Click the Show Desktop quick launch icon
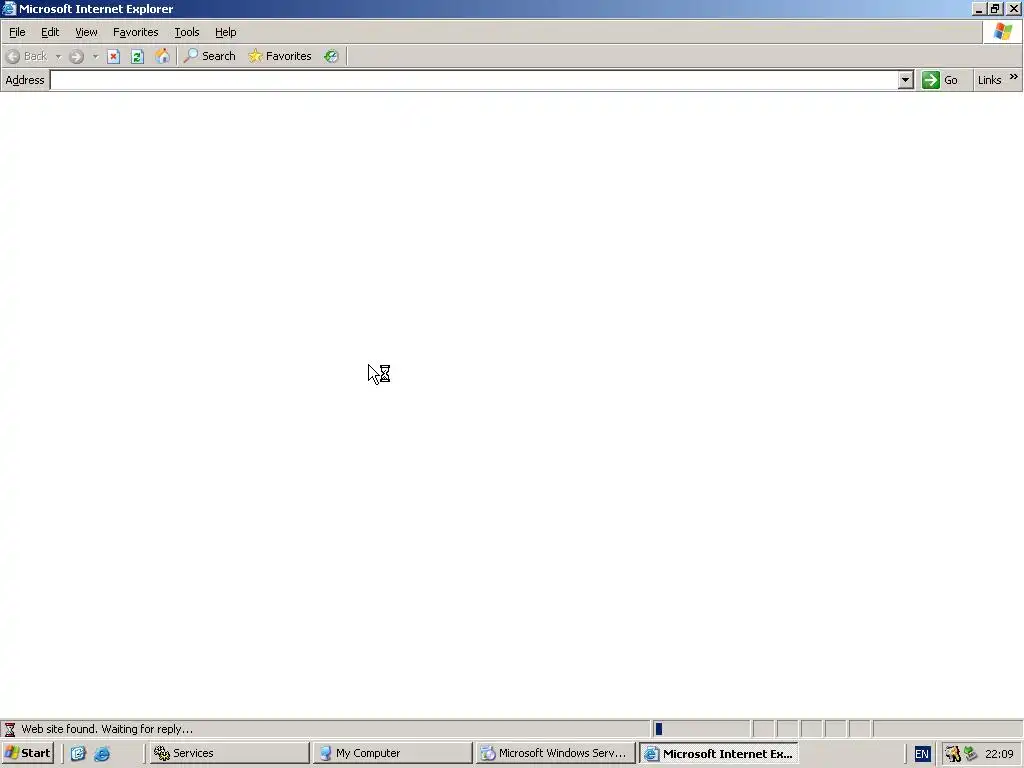The image size is (1024, 768). [x=78, y=753]
